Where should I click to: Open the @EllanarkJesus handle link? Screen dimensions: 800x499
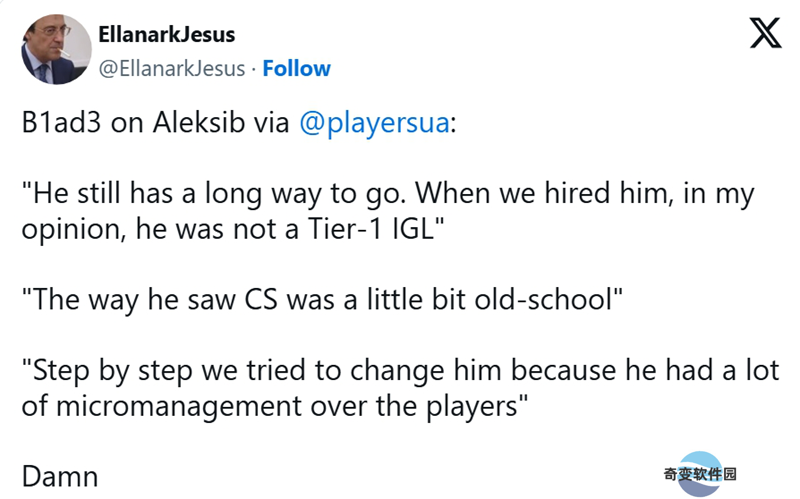click(170, 68)
